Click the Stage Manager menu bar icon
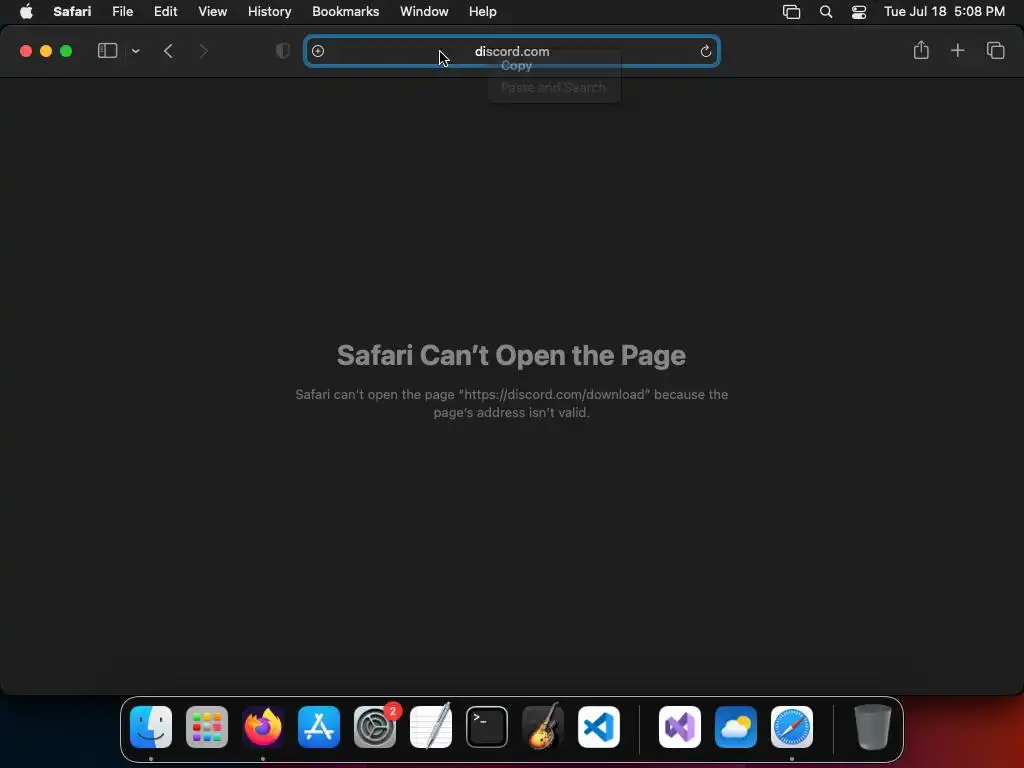The width and height of the screenshot is (1024, 768). (792, 11)
